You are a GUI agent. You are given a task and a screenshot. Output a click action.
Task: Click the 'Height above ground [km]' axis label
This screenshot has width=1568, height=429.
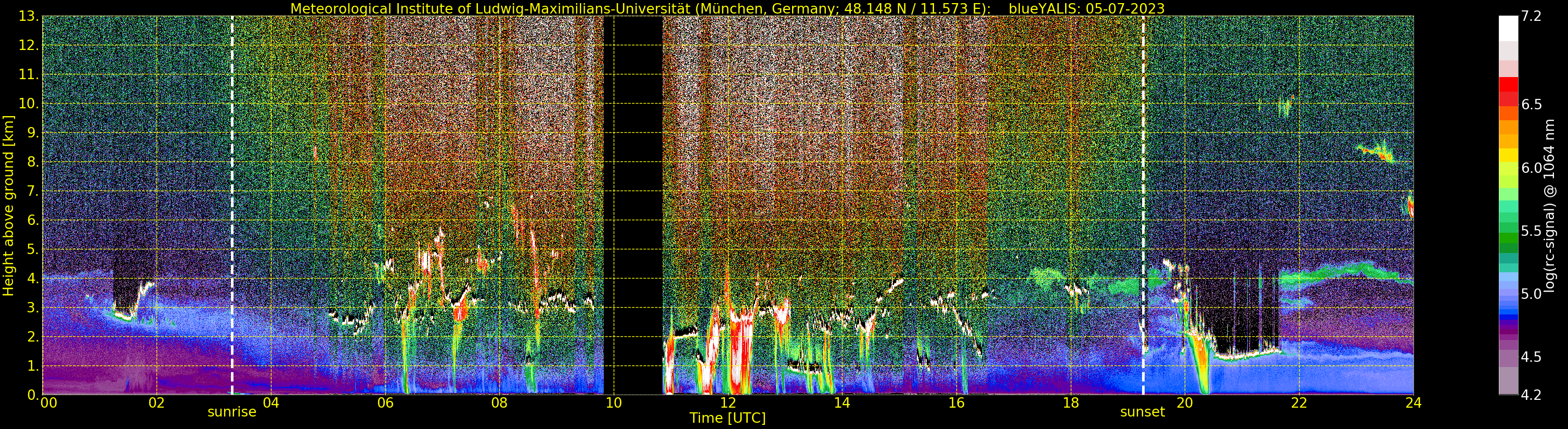pos(8,205)
